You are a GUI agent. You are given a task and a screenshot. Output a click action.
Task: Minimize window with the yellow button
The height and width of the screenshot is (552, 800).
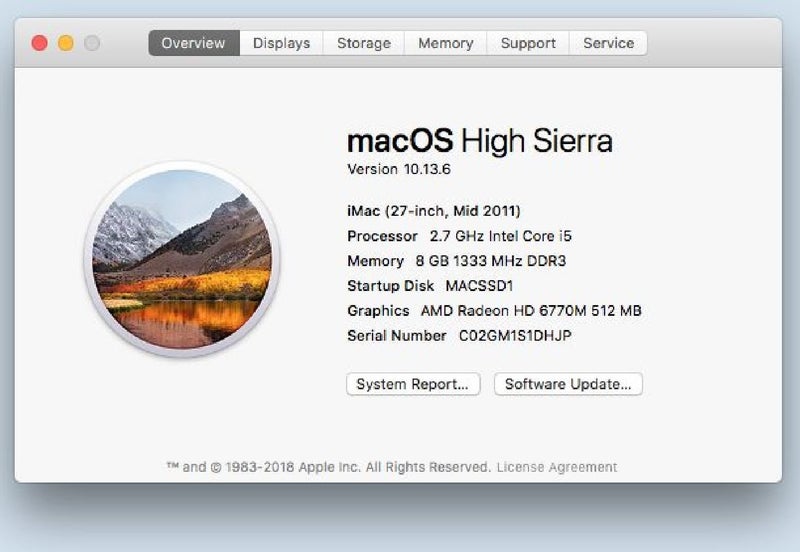point(66,43)
